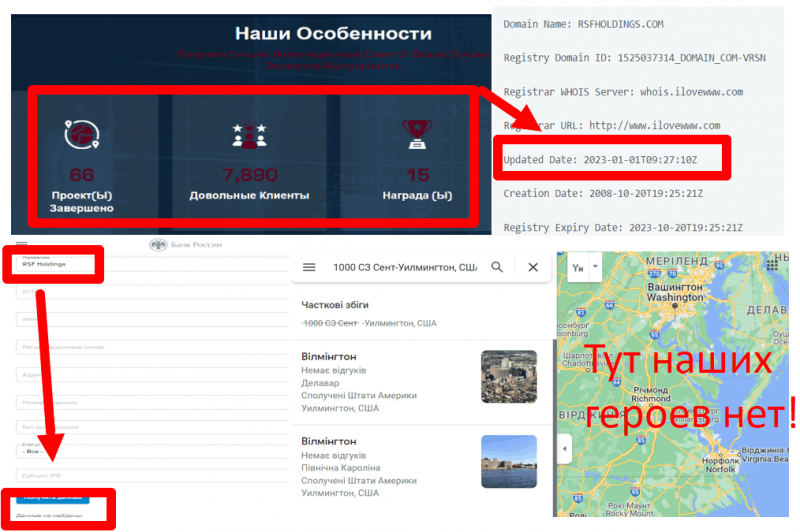Click the Субъект РФ input field
The image size is (800, 532).
coord(153,475)
